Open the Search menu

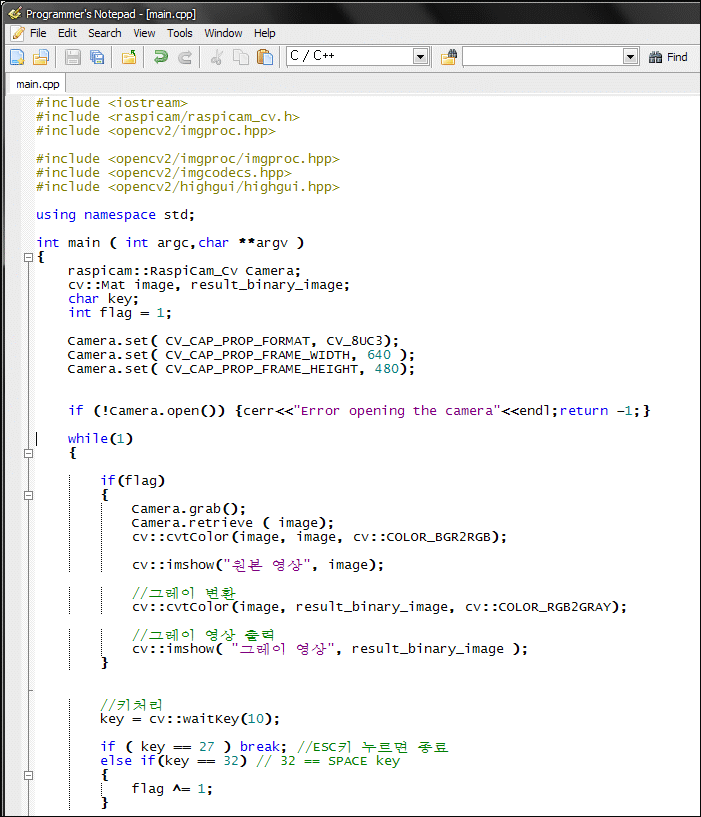click(x=105, y=33)
